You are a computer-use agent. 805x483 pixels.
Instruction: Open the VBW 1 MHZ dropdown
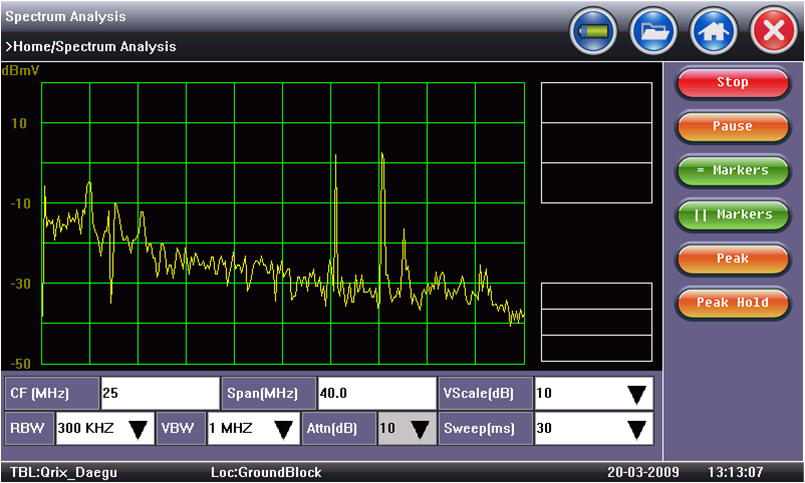(254, 429)
